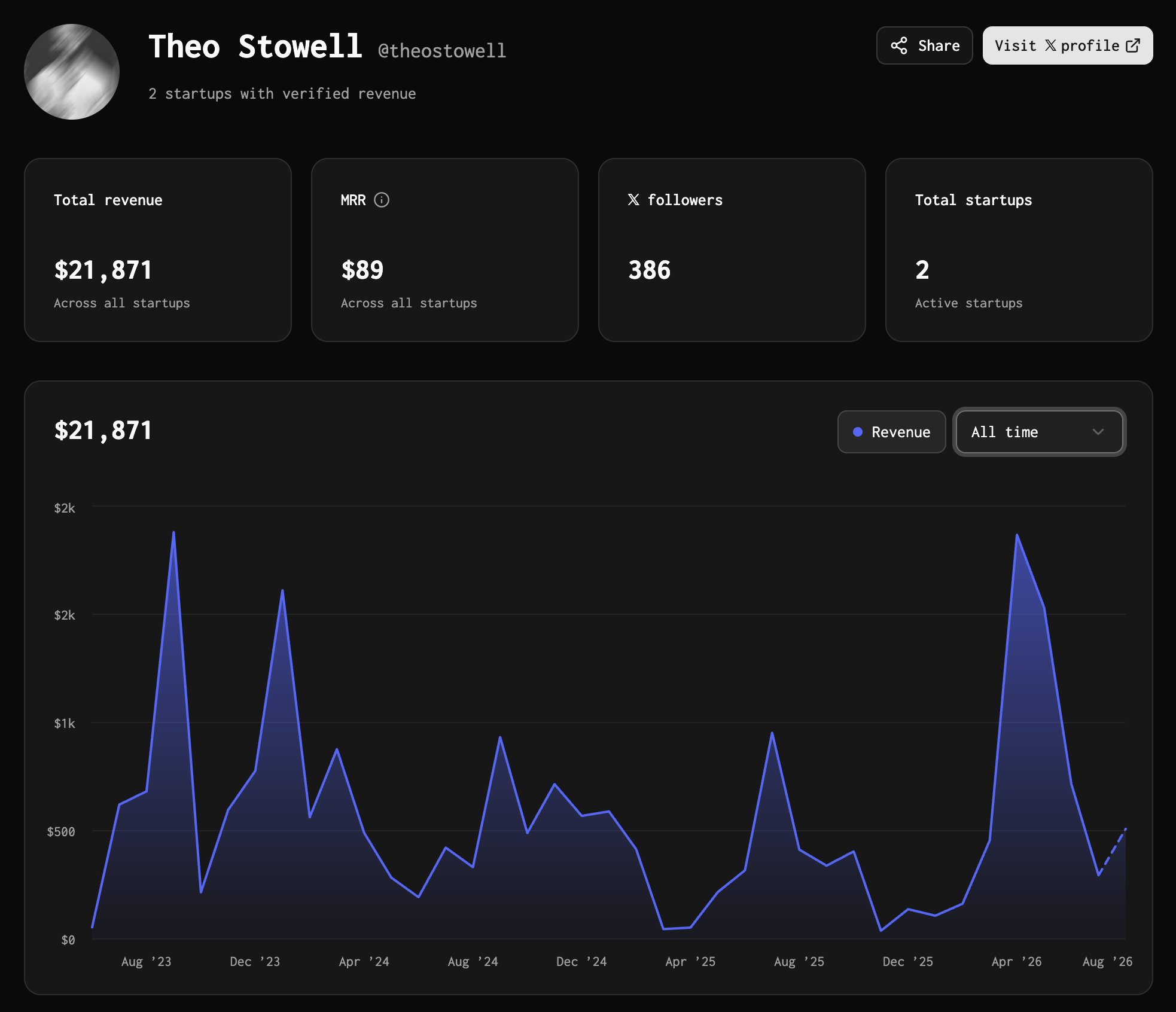
Task: Click the Share button
Action: [924, 45]
